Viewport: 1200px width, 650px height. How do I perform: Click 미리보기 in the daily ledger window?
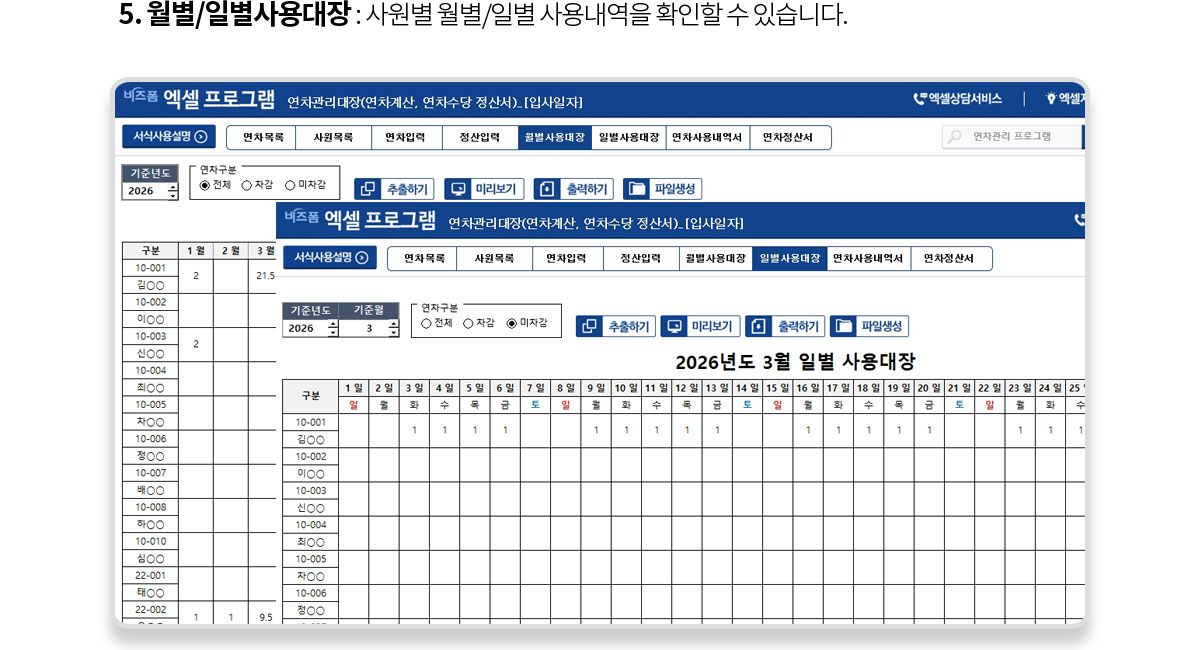(x=701, y=326)
